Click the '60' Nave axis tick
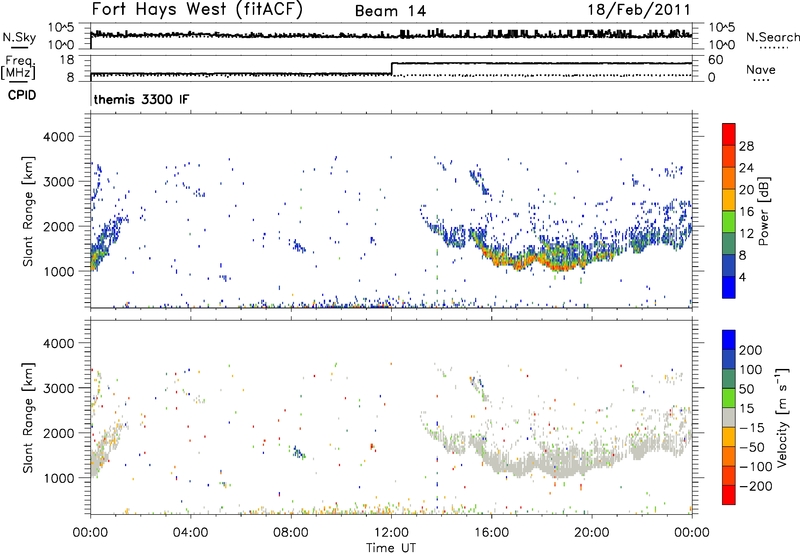800x554 pixels. click(x=715, y=60)
